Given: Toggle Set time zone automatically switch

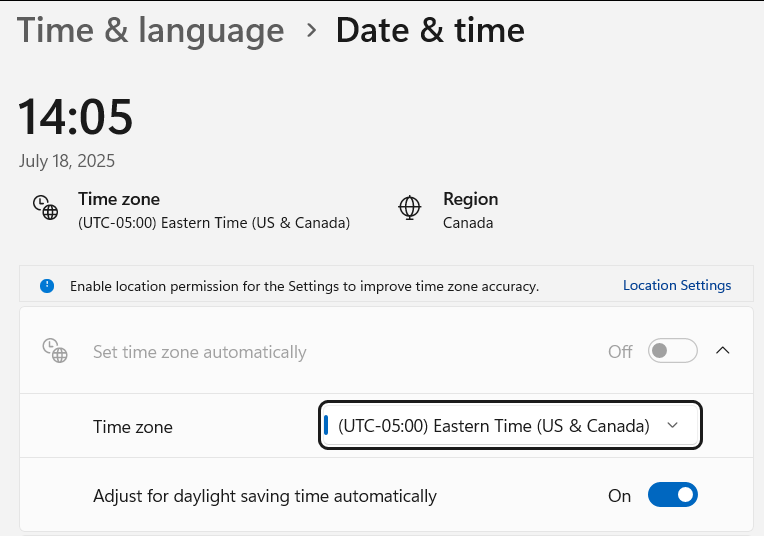Looking at the screenshot, I should click(672, 351).
